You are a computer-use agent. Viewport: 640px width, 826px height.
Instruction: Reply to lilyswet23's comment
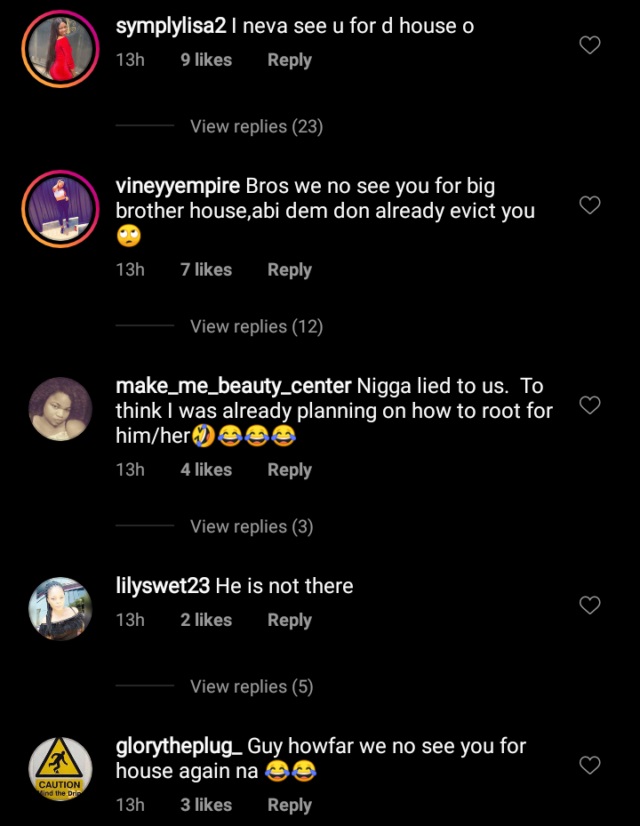[289, 620]
